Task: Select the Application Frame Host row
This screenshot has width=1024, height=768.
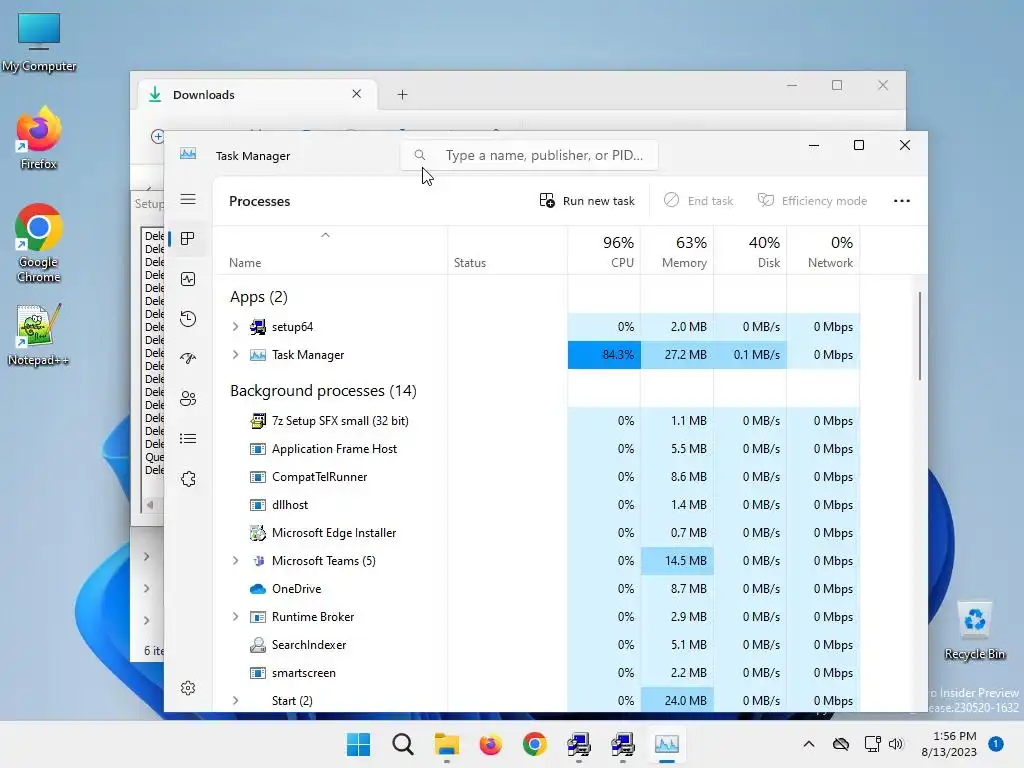Action: point(536,449)
